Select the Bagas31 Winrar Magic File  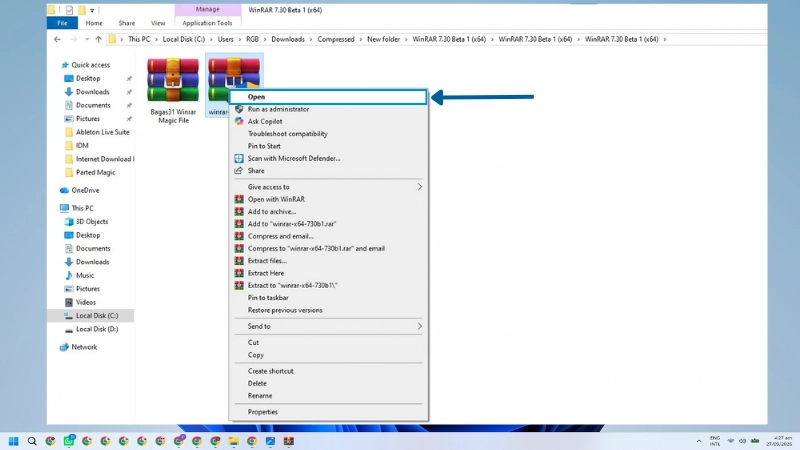[173, 90]
